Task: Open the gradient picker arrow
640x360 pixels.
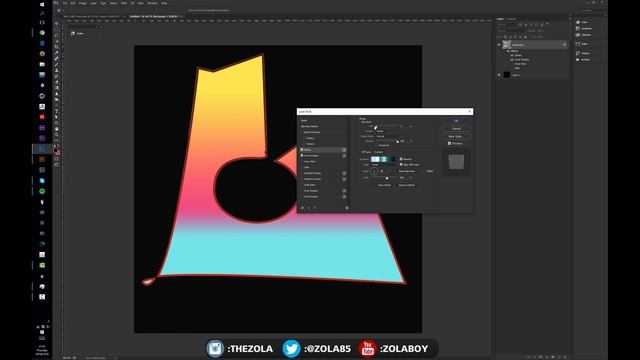Action: click(396, 159)
